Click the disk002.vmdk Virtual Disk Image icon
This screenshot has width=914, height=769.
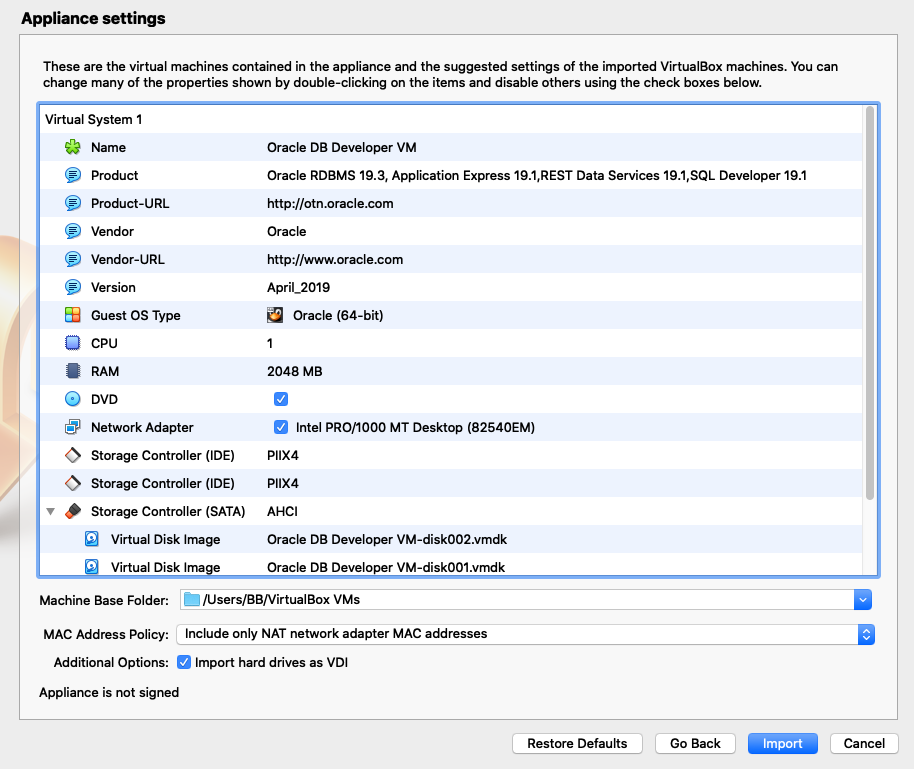point(92,539)
